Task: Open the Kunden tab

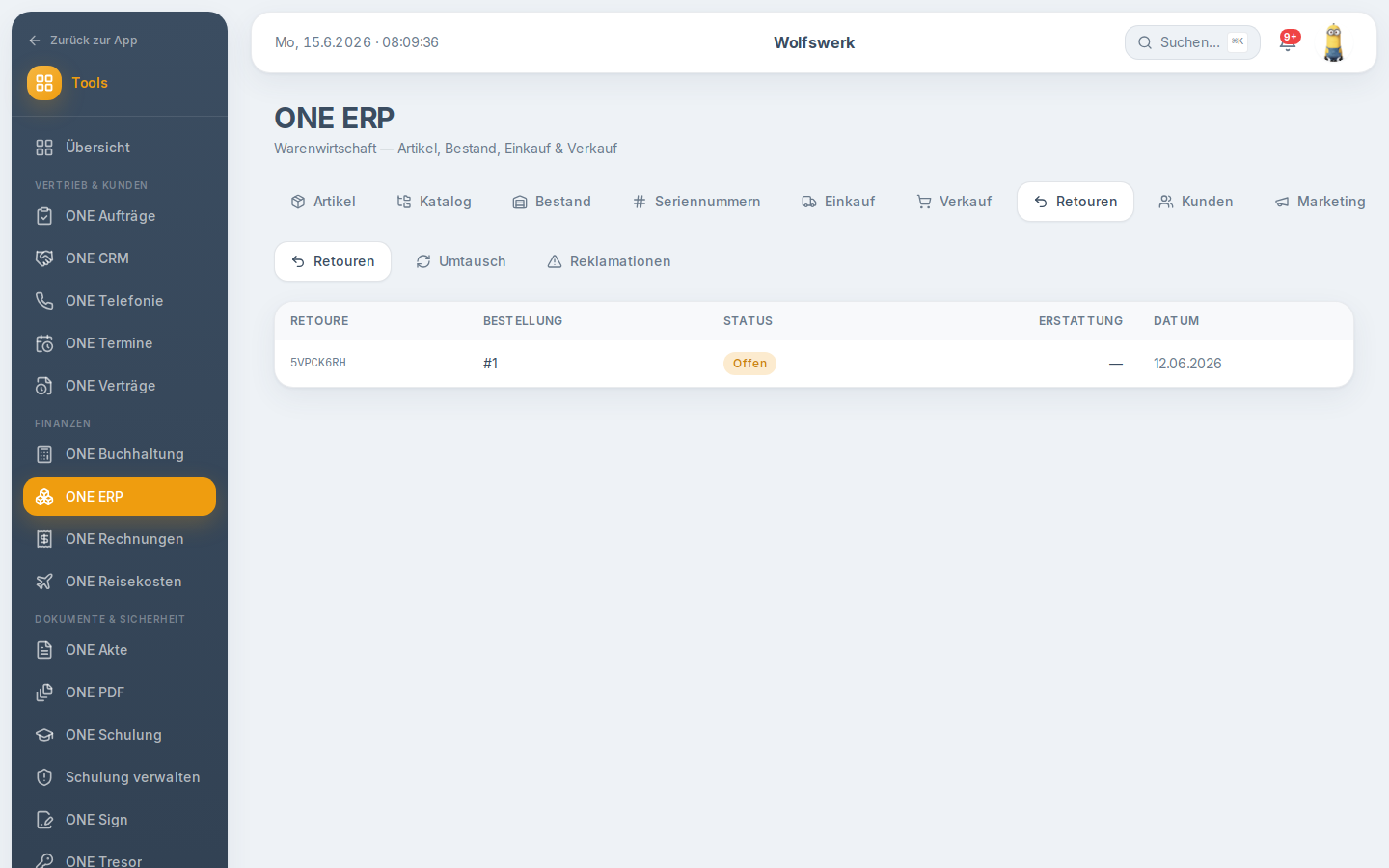Action: [1196, 202]
